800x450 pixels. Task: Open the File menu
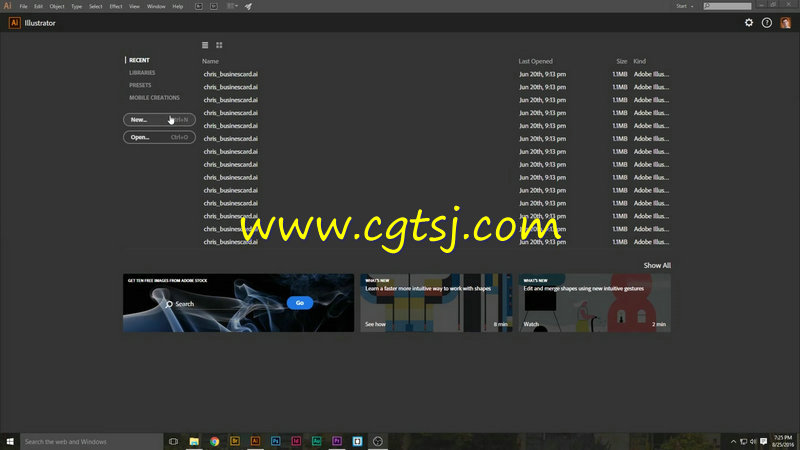[23, 6]
